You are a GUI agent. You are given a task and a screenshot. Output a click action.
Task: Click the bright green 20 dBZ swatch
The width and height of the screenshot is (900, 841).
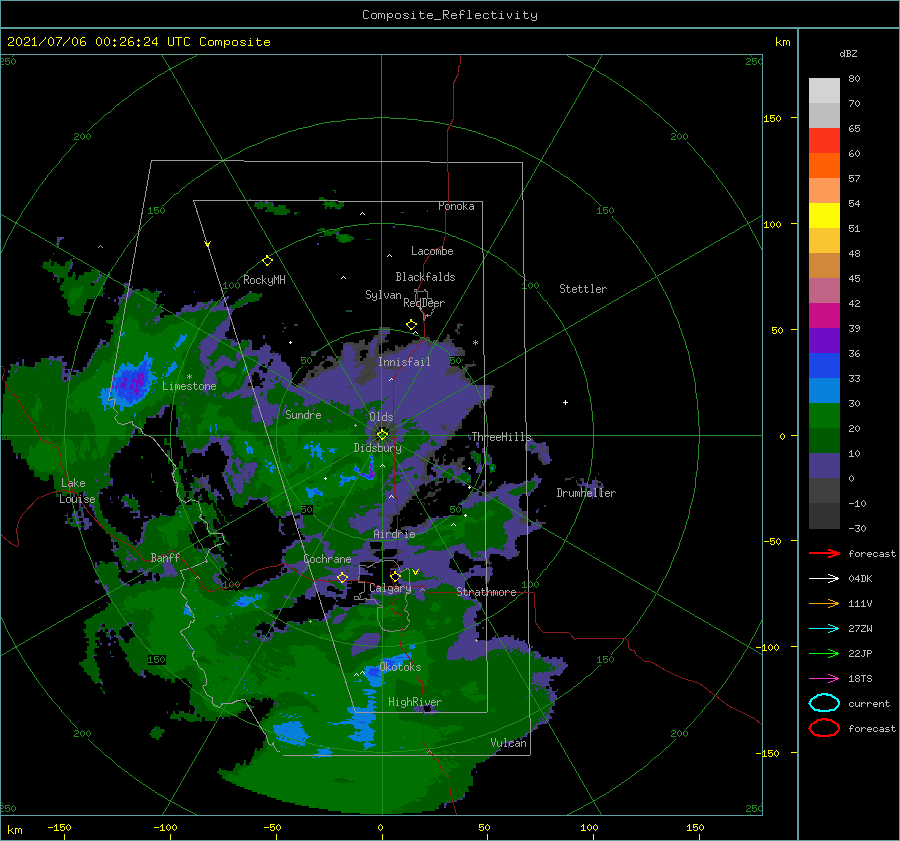pos(824,416)
